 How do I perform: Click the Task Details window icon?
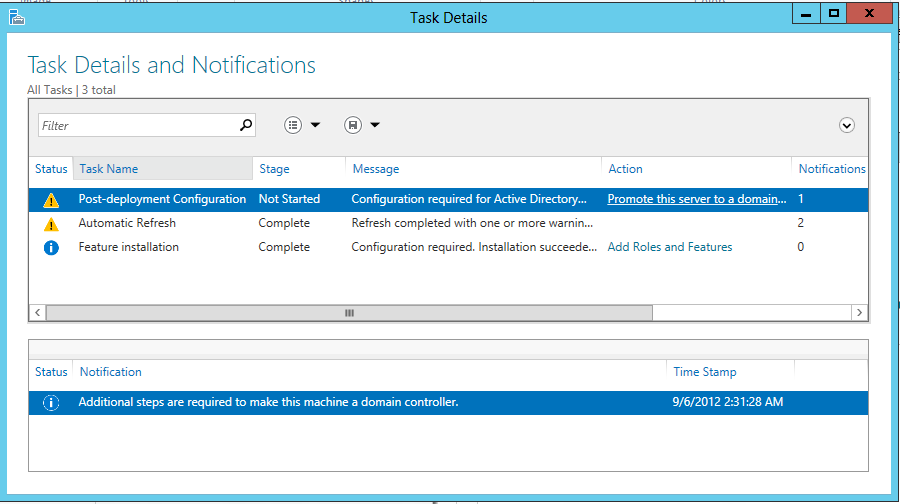17,18
